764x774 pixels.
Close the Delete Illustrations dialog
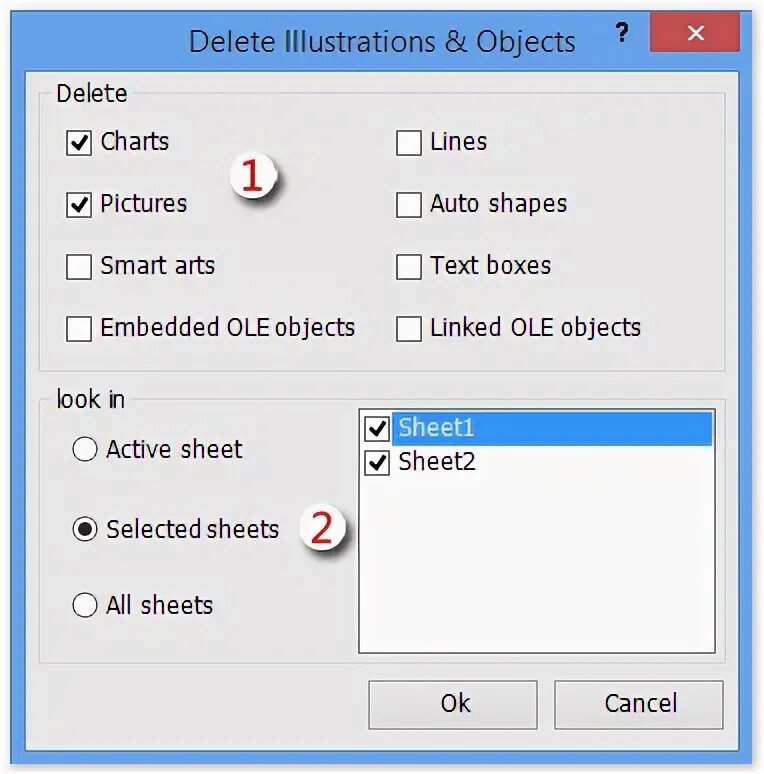click(x=696, y=33)
